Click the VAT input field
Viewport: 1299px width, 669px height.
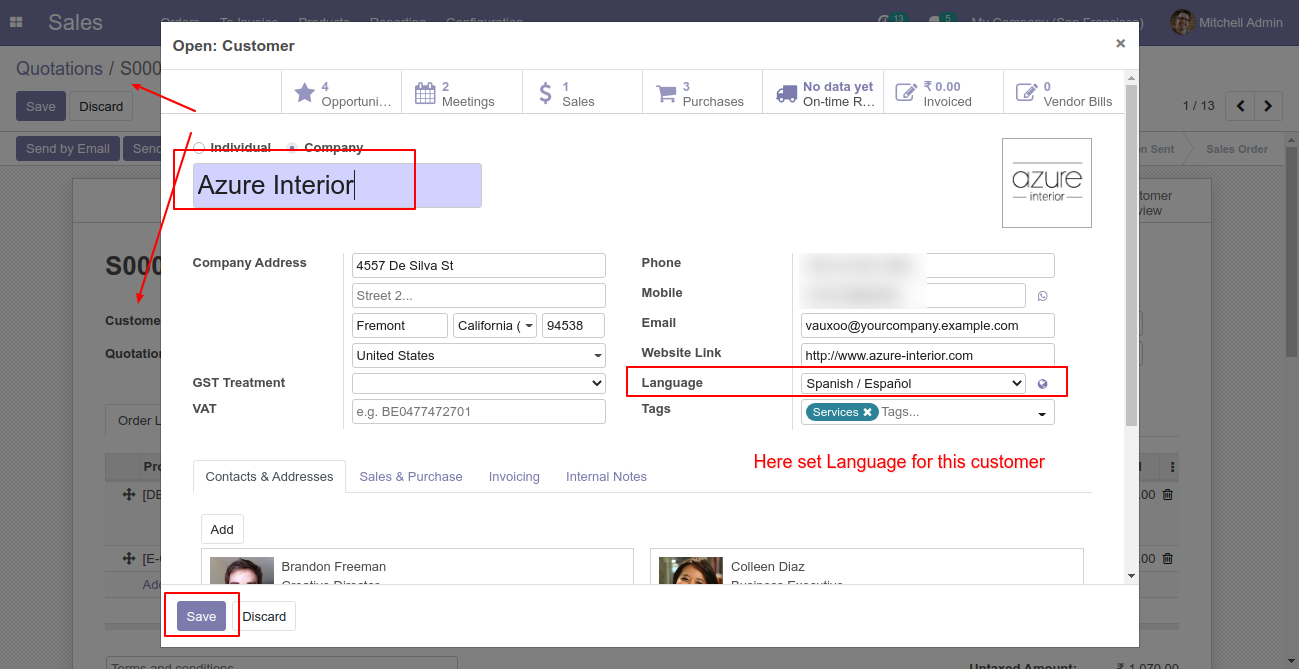[479, 412]
